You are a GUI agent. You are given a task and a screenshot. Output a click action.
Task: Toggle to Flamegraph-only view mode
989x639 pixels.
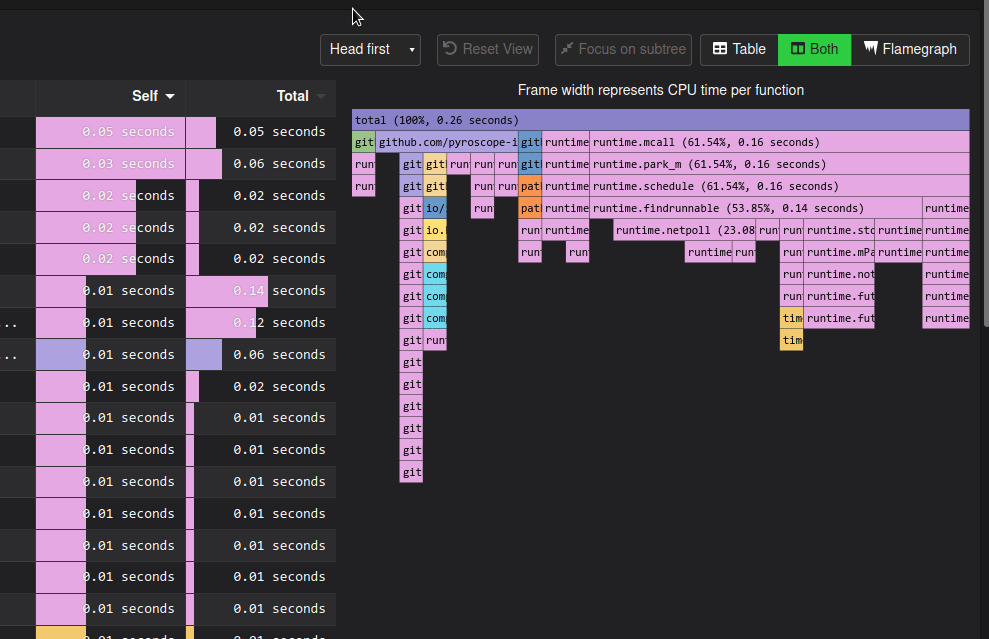[910, 49]
